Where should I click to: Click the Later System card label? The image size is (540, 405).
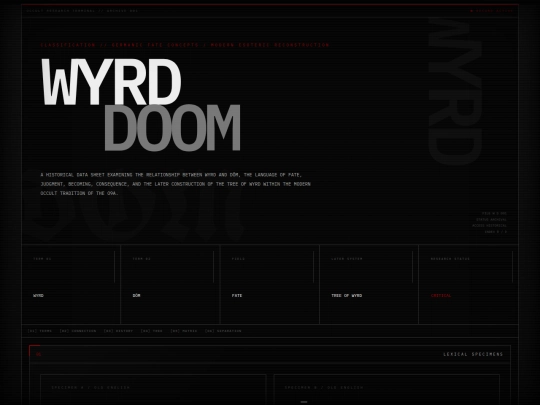coord(347,259)
